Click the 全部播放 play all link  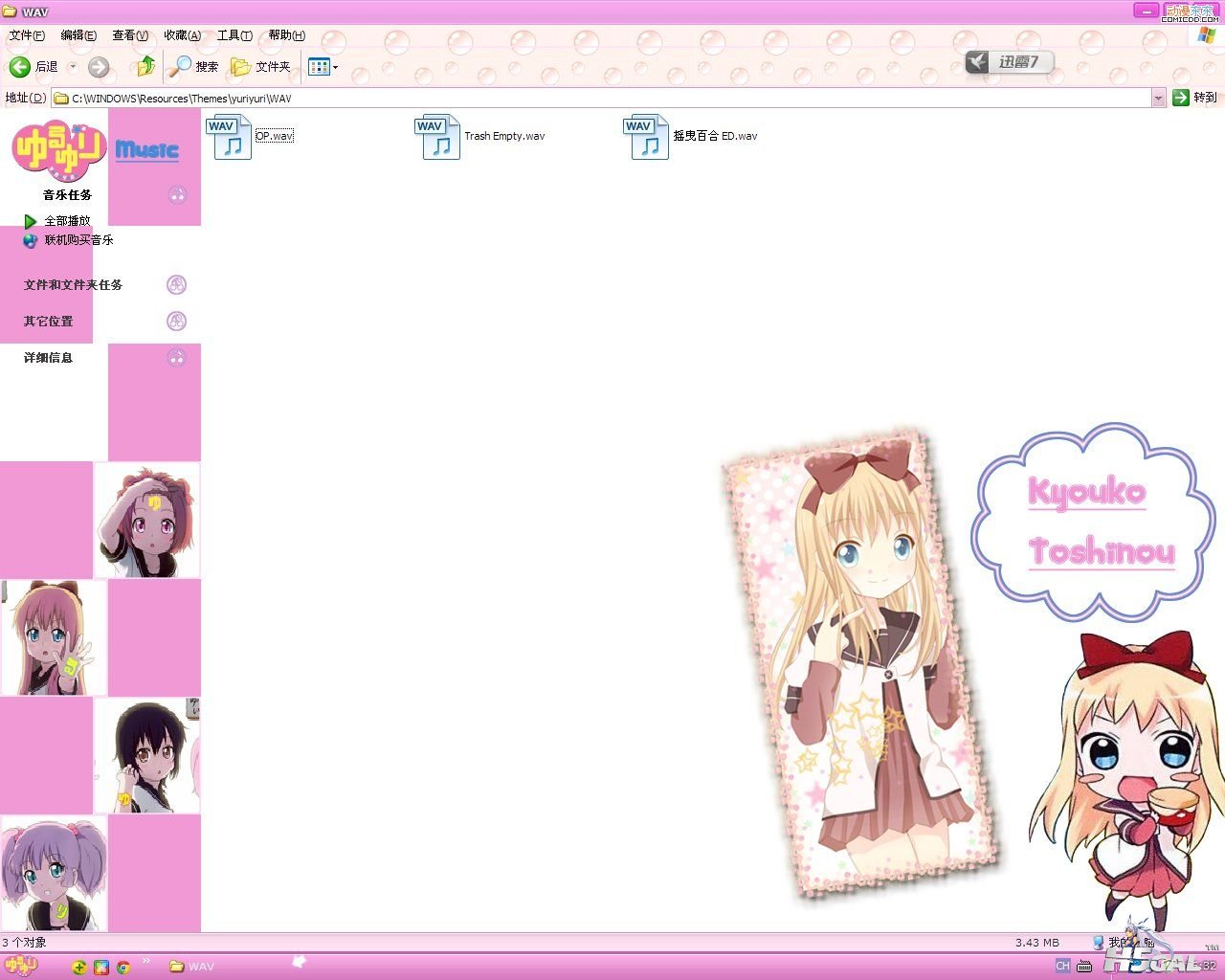click(x=67, y=221)
